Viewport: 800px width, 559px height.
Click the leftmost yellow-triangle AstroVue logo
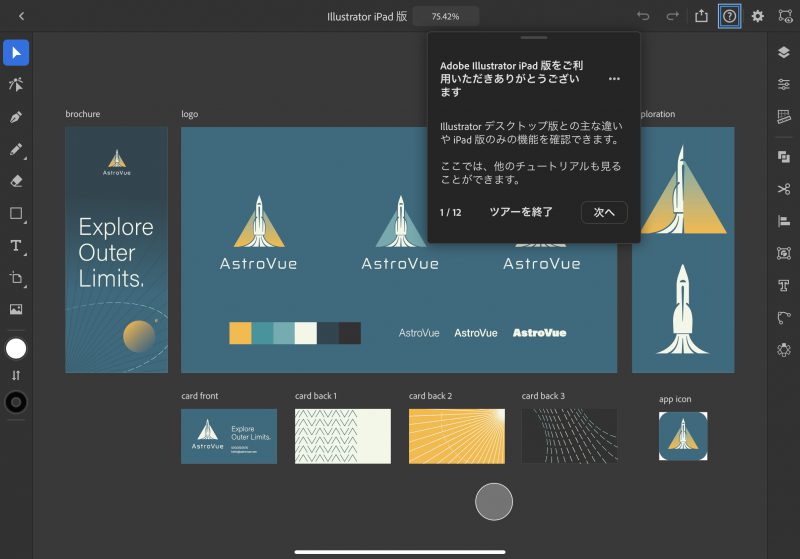(x=259, y=233)
